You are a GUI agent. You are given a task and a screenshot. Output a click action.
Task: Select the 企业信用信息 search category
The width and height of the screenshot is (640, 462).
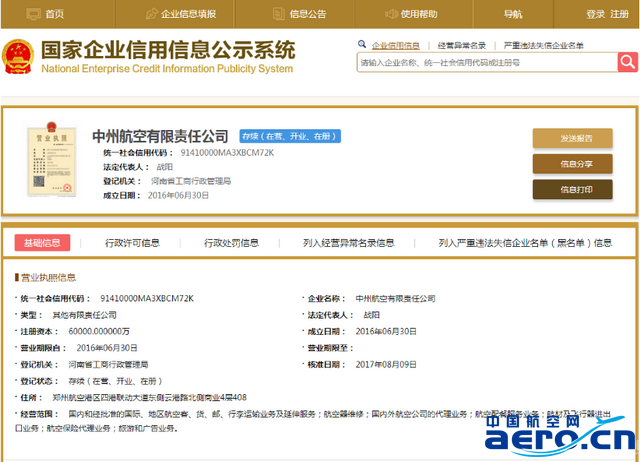click(396, 45)
